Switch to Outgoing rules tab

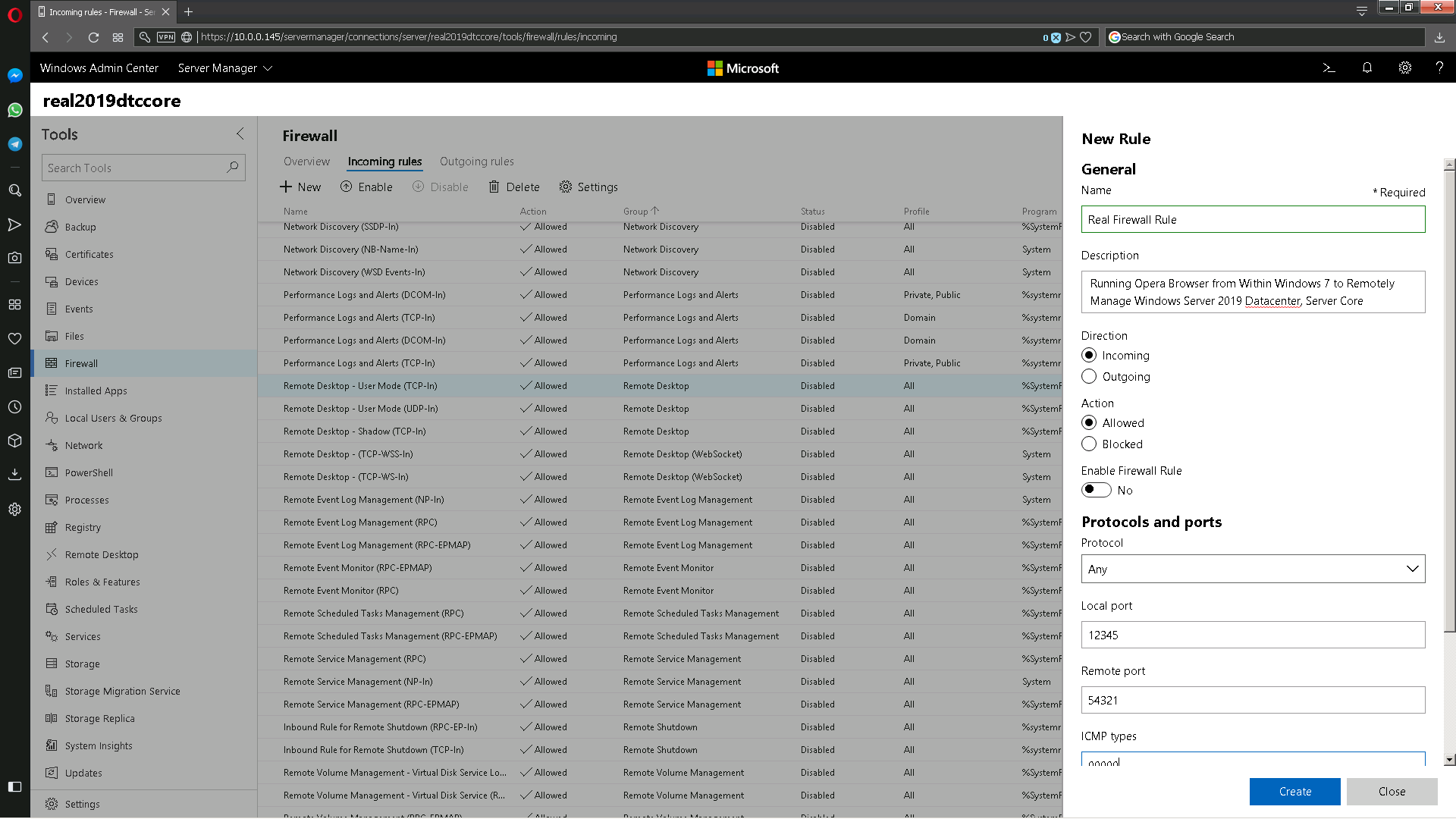click(x=476, y=161)
